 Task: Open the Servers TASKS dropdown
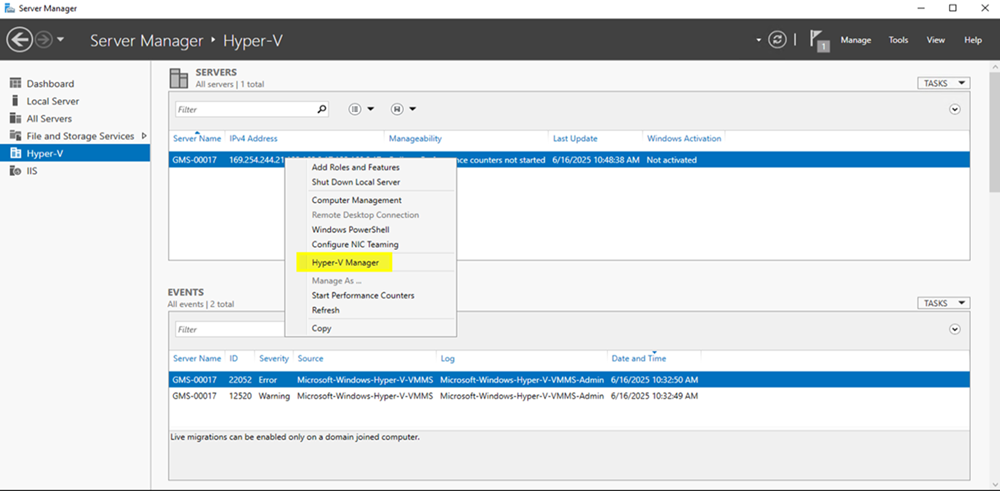(x=943, y=83)
